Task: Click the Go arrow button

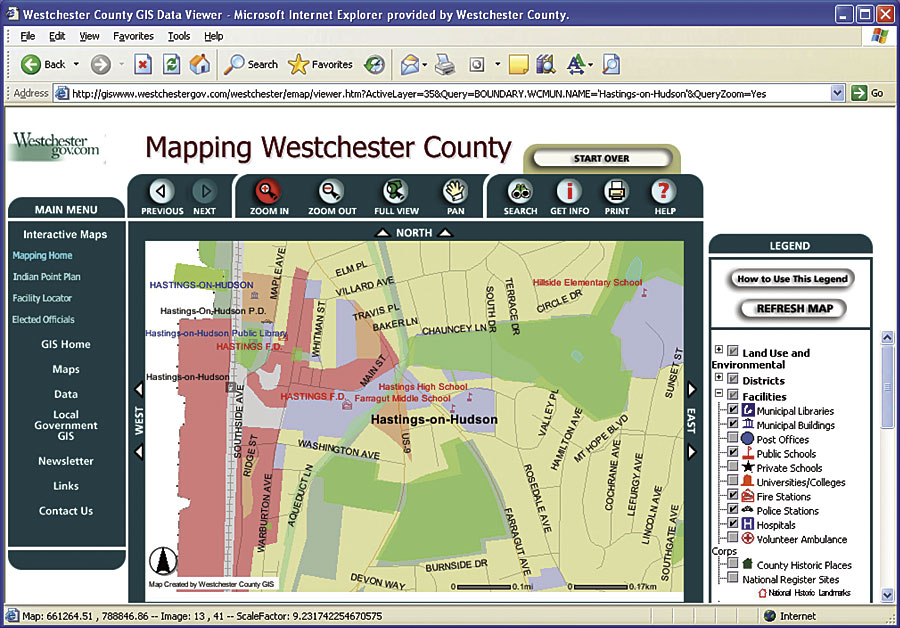Action: [x=867, y=93]
